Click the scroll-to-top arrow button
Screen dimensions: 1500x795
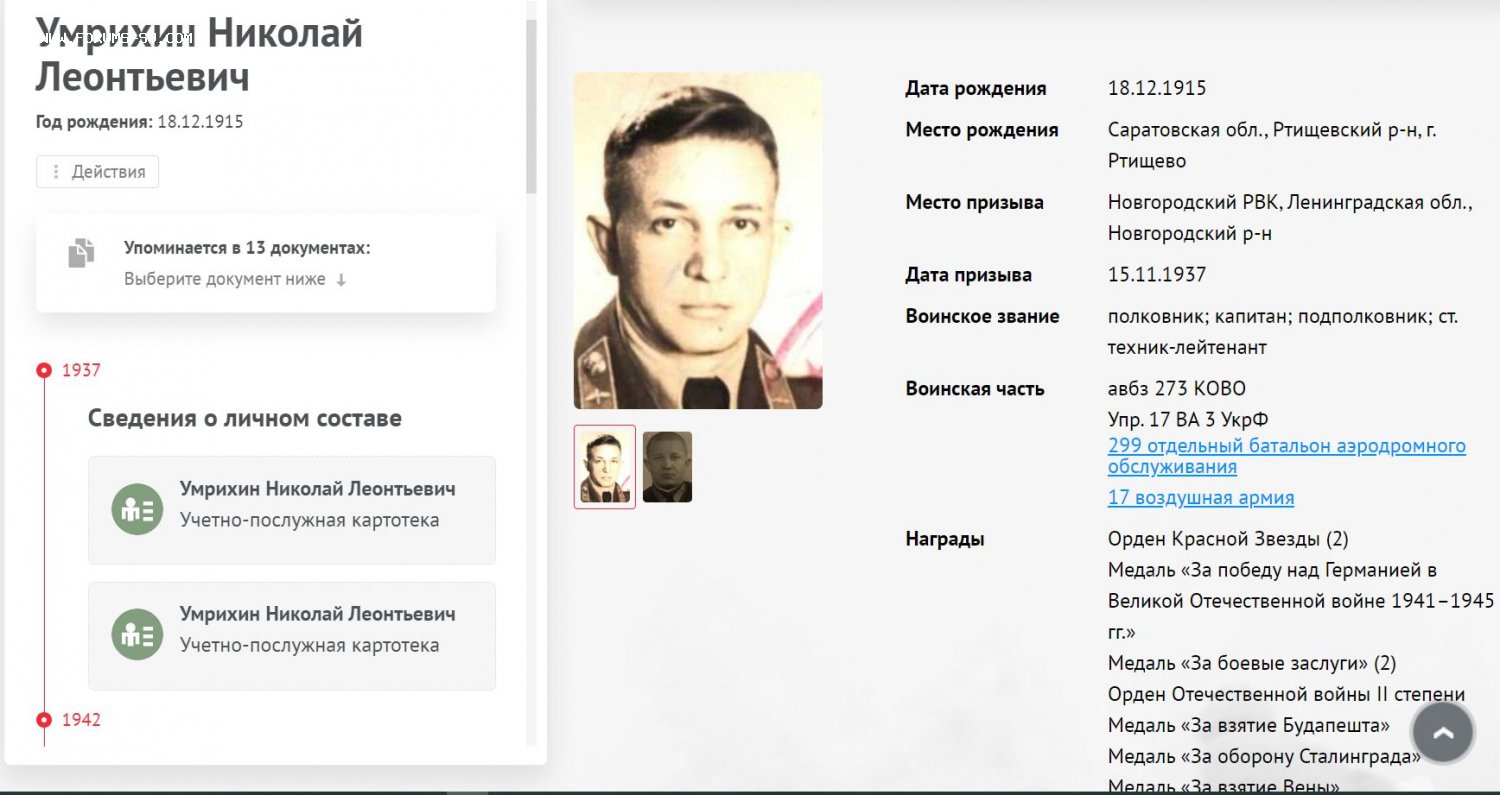tap(1443, 733)
